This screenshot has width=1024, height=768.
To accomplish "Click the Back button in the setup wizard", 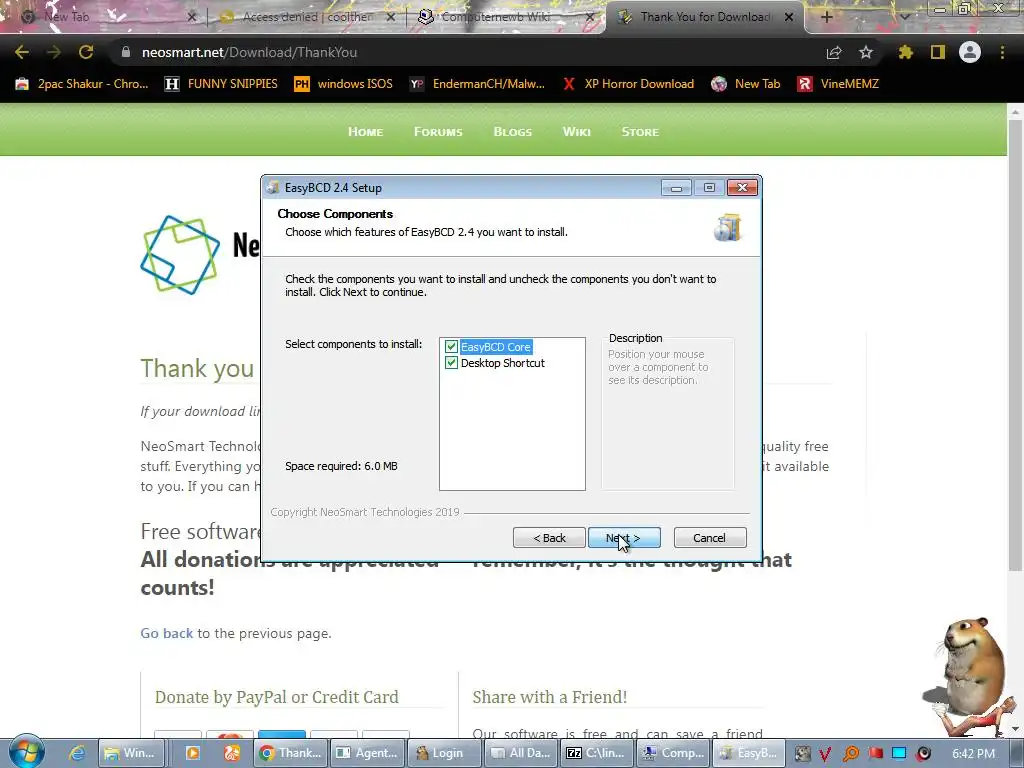I will [549, 538].
